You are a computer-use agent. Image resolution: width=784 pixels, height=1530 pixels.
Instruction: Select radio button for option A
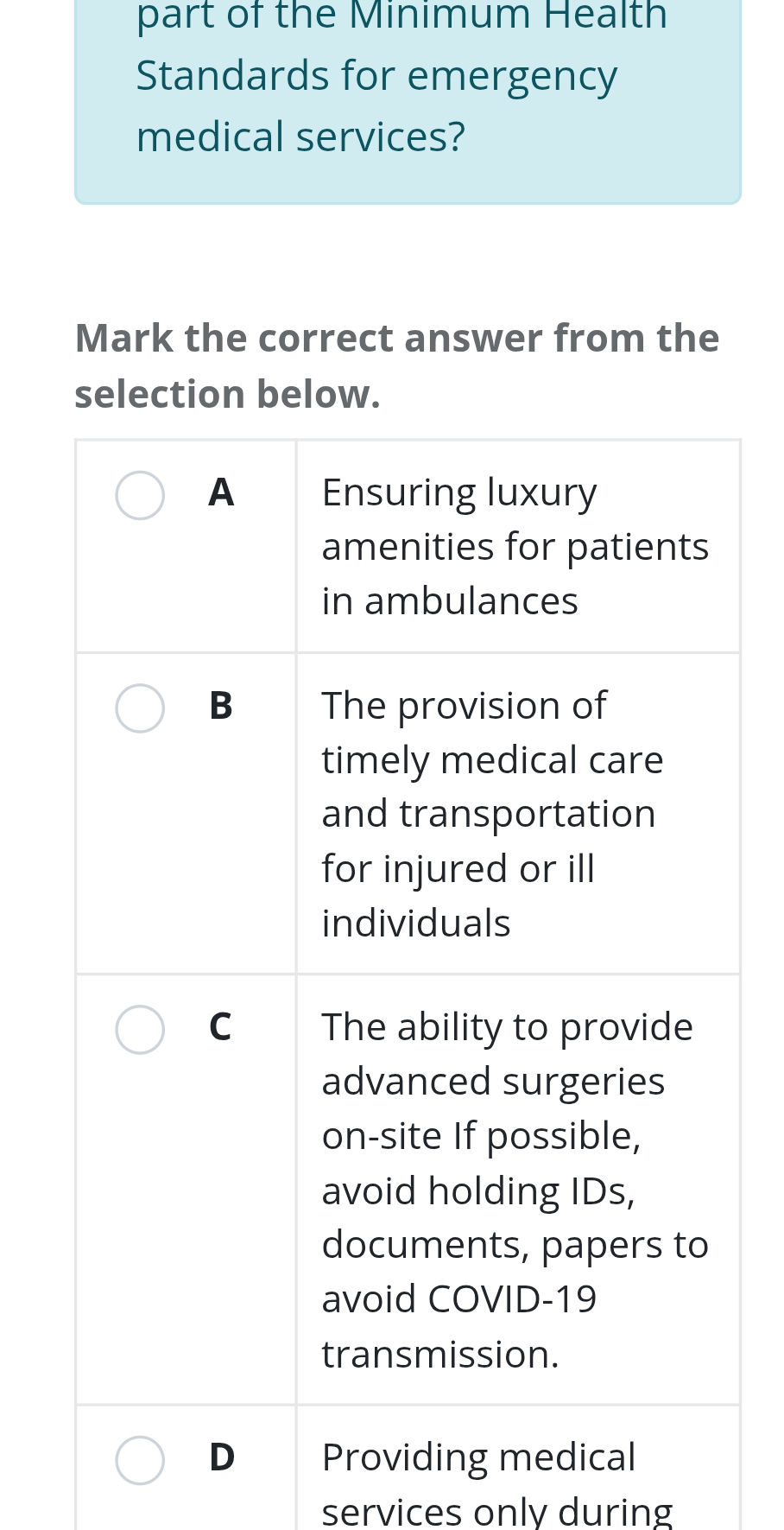click(140, 494)
